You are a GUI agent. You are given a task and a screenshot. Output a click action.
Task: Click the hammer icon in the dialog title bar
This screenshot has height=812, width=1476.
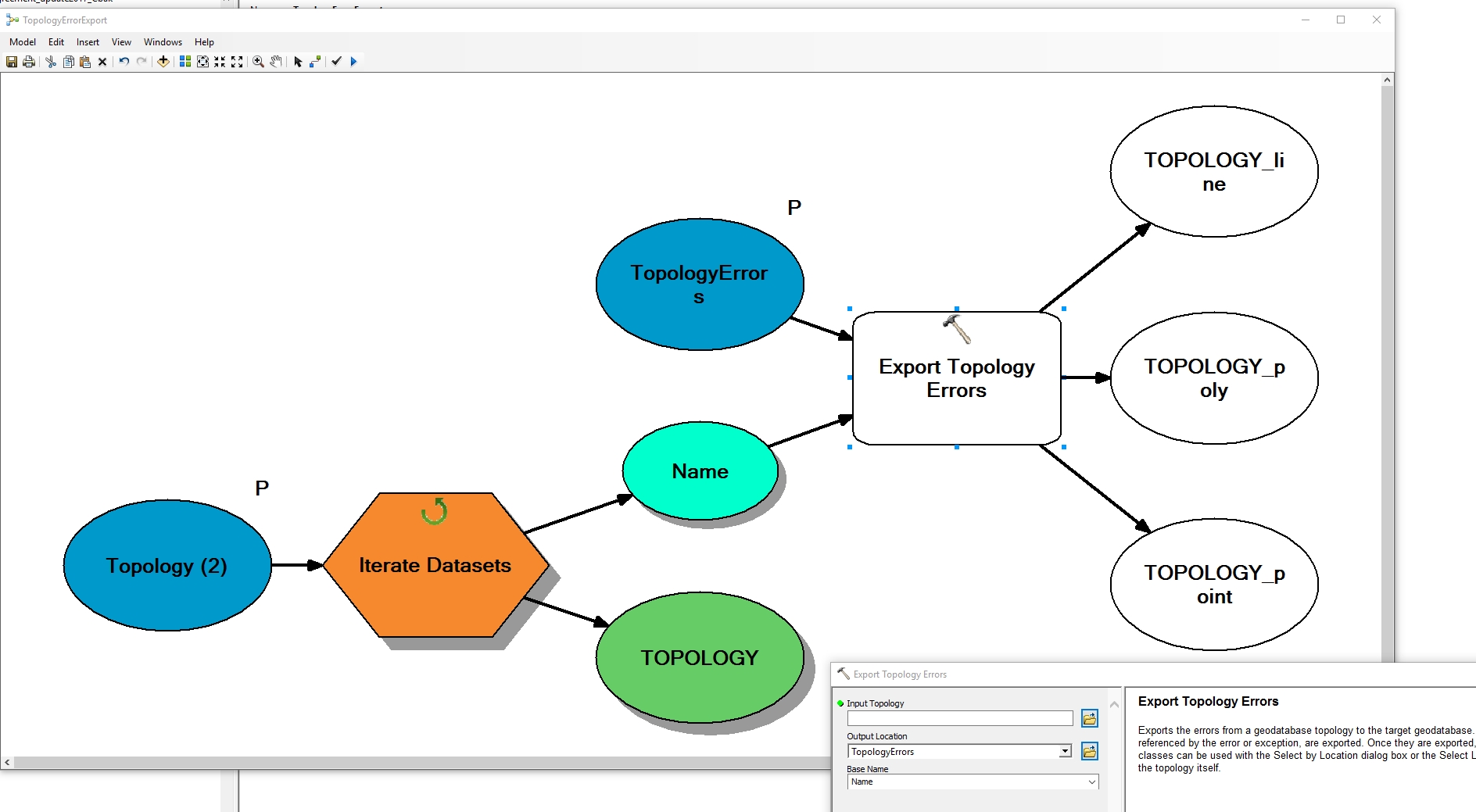tap(844, 674)
